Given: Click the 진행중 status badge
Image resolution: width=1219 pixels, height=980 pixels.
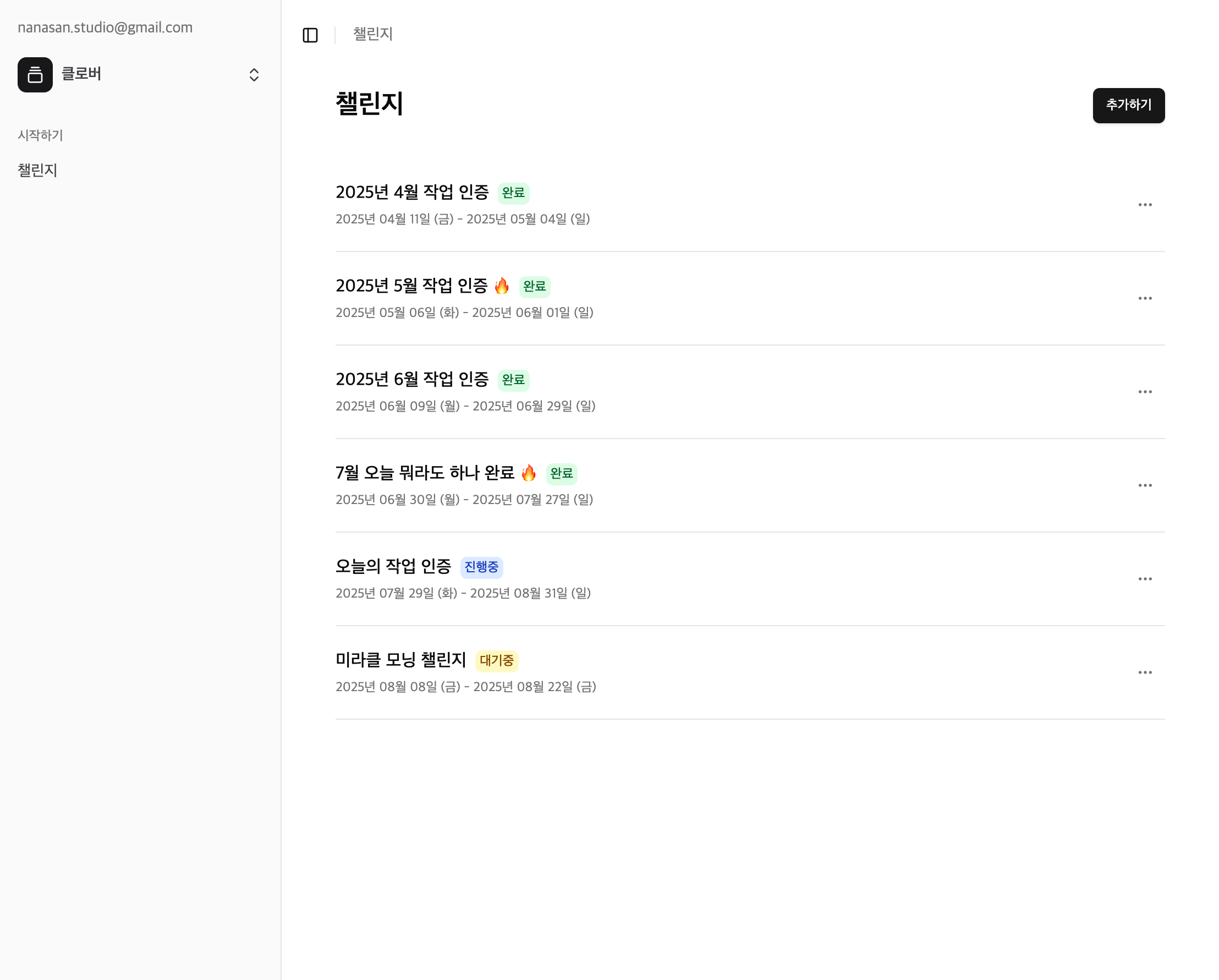Looking at the screenshot, I should coord(481,567).
